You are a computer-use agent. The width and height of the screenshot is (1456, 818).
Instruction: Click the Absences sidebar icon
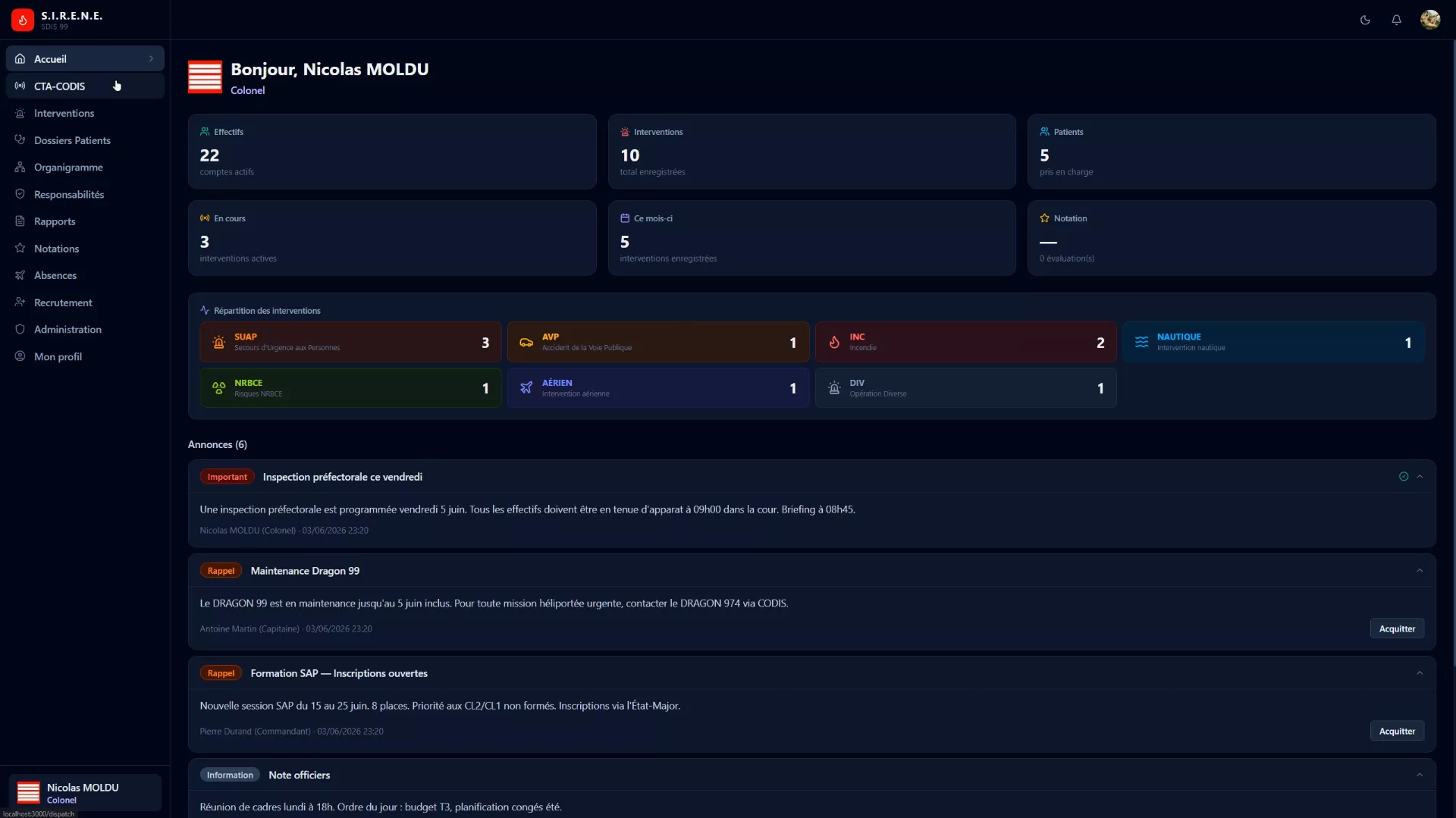[x=20, y=275]
